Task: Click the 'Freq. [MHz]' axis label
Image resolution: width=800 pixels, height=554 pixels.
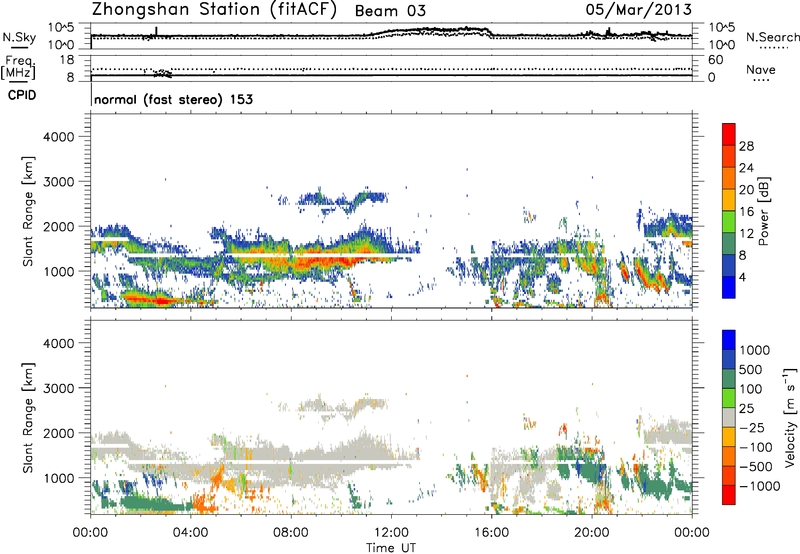Action: [18, 68]
